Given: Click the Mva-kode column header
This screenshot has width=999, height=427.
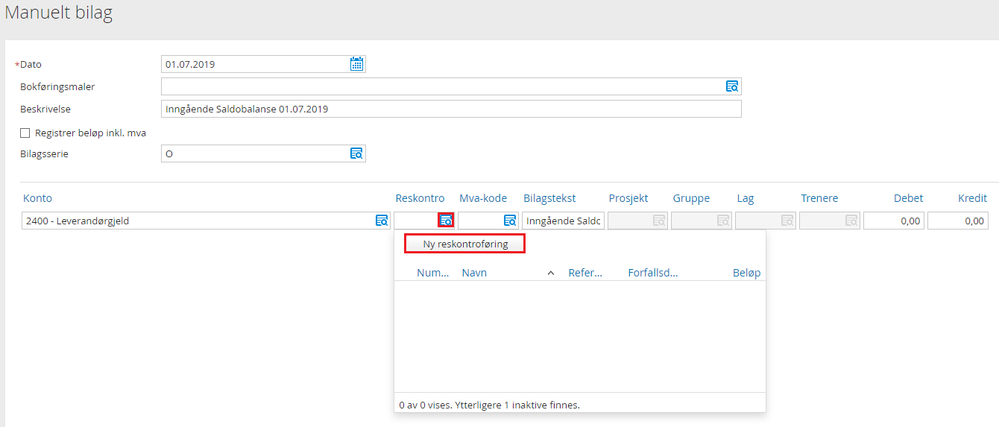Looking at the screenshot, I should (483, 198).
